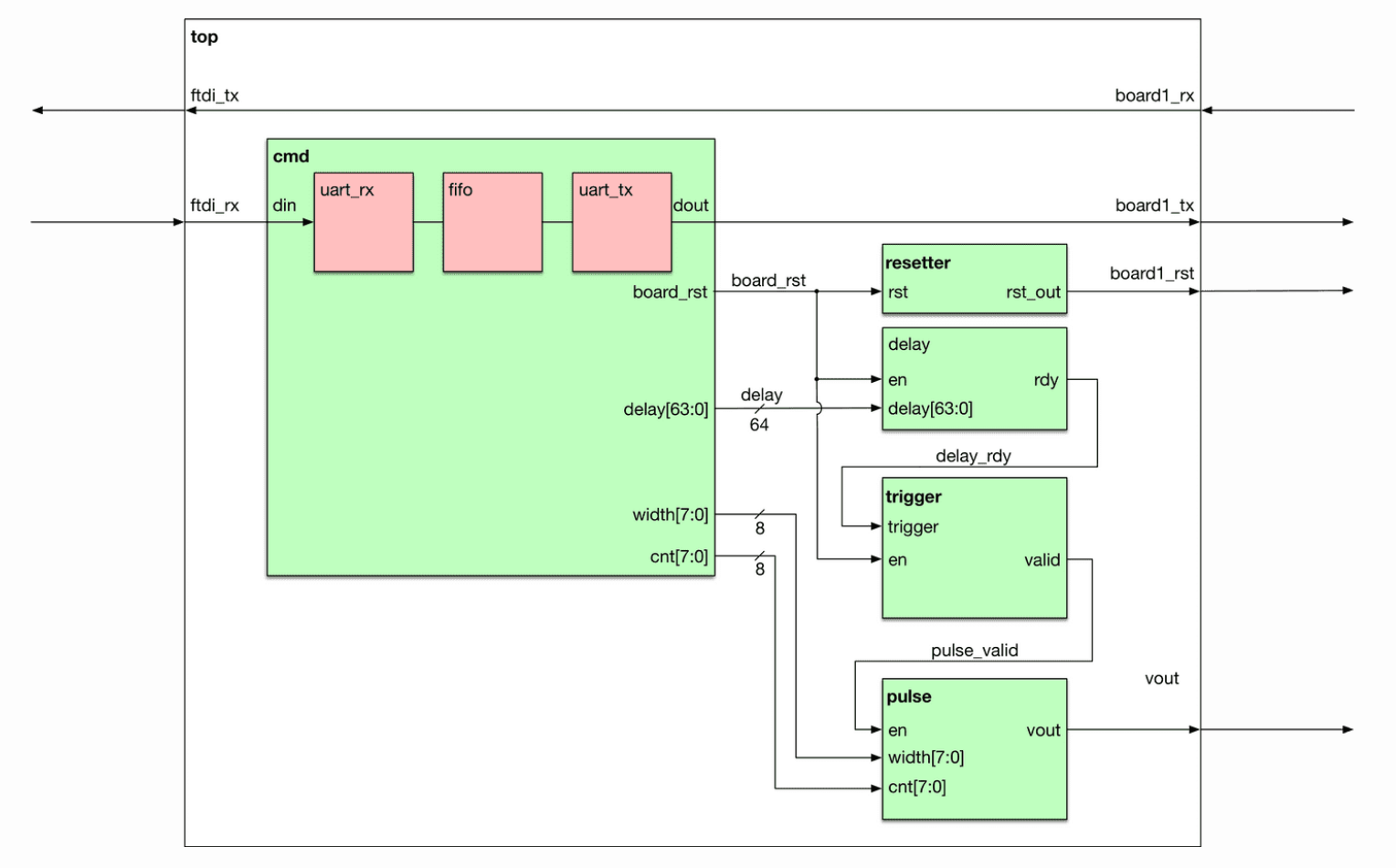Click the vout output of pulse block

tap(1044, 730)
